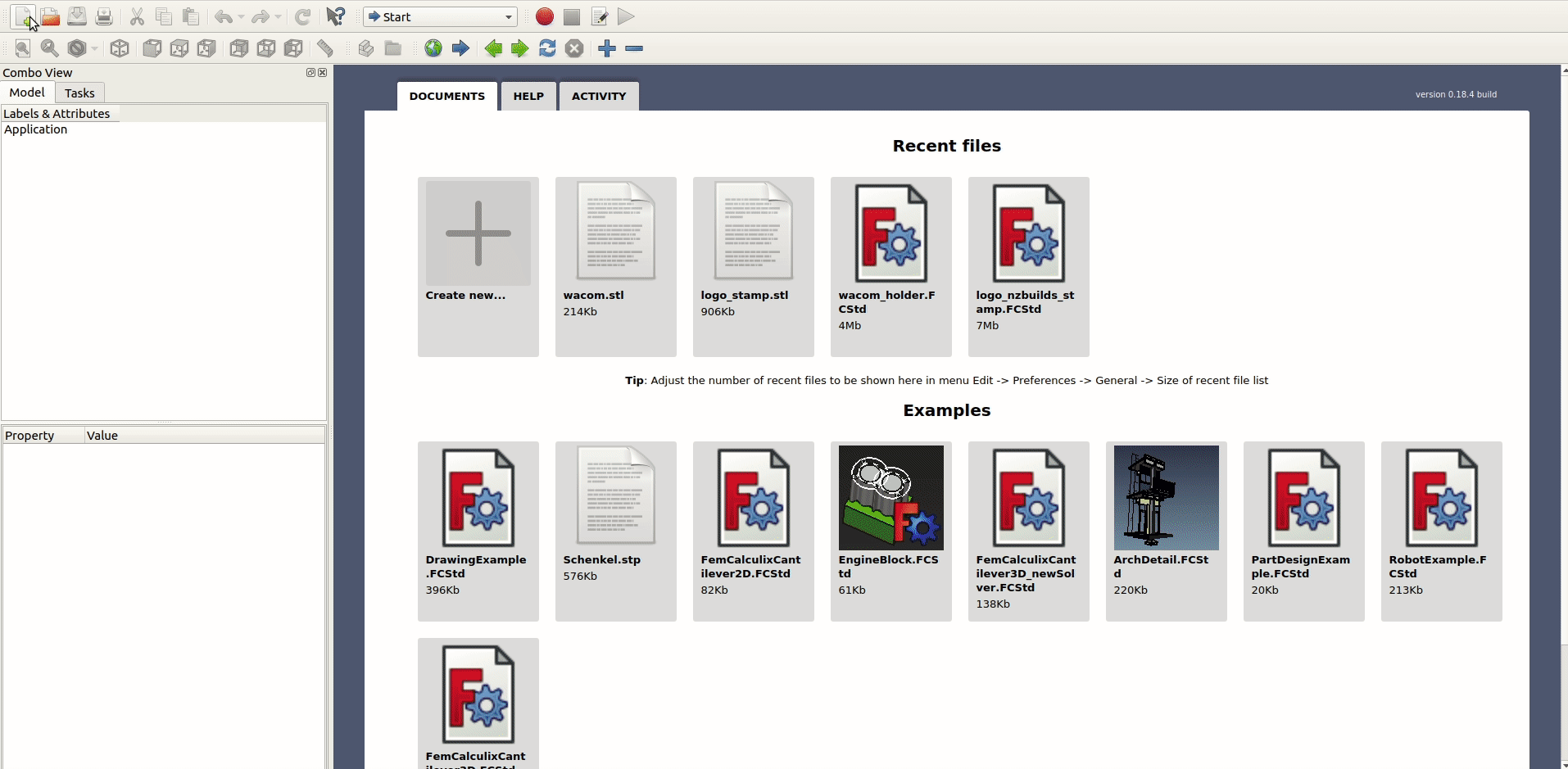Copy the selection
This screenshot has height=769, width=1568.
tap(164, 16)
